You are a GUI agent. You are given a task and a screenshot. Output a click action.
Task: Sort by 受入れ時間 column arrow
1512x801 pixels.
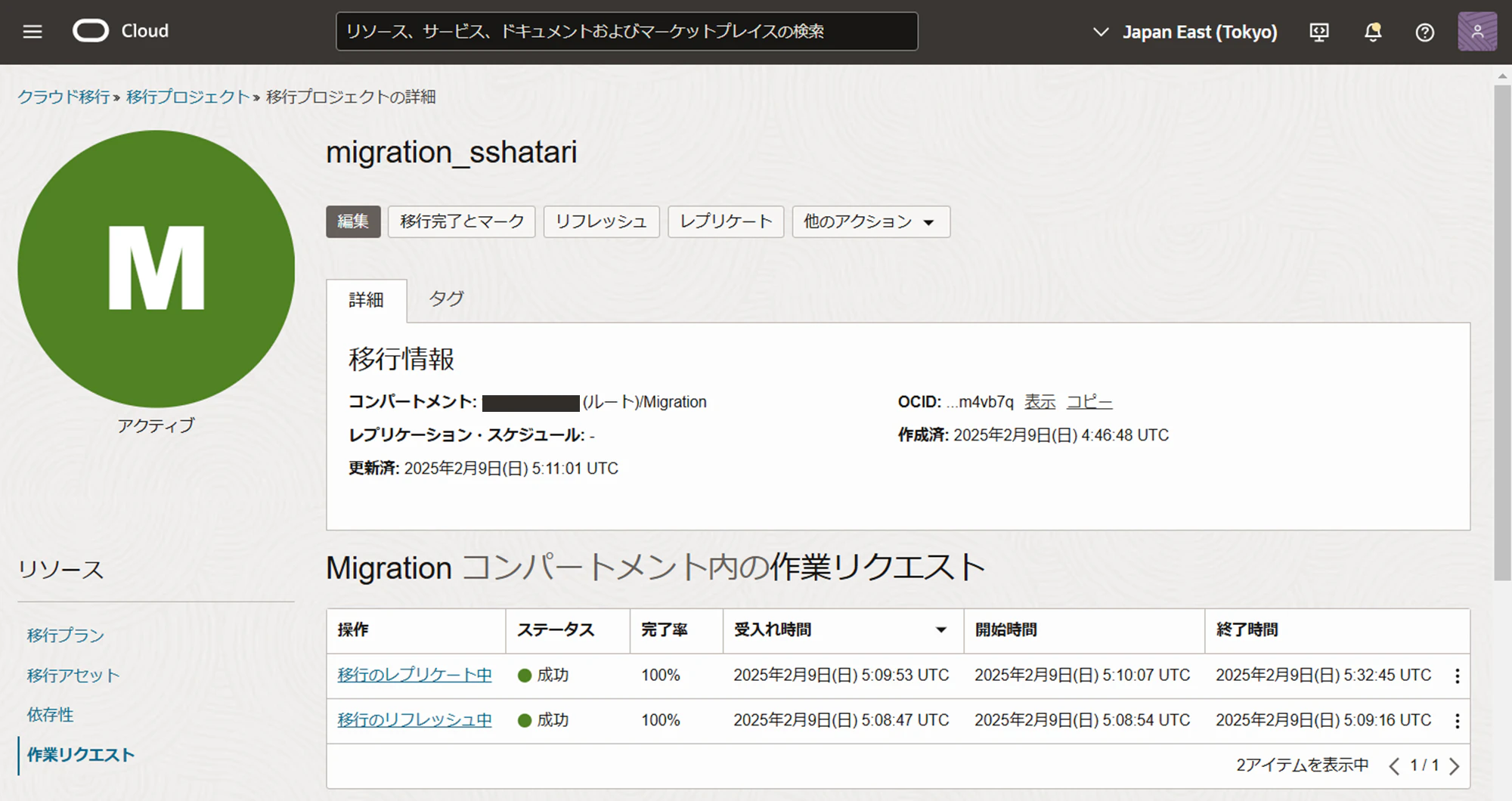click(x=941, y=629)
